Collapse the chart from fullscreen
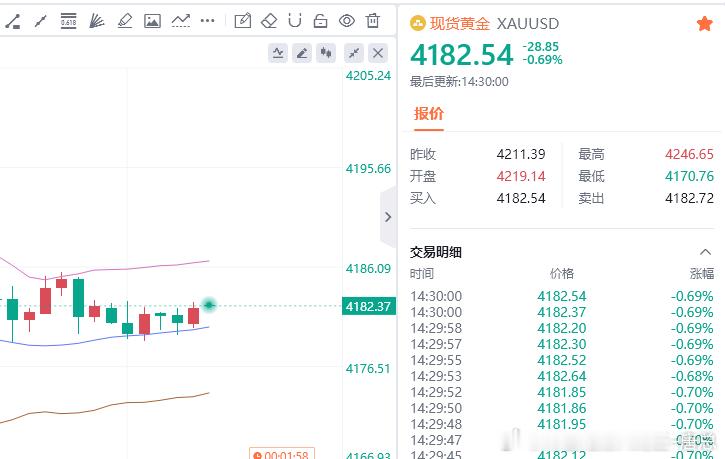This screenshot has height=459, width=725. (x=354, y=53)
